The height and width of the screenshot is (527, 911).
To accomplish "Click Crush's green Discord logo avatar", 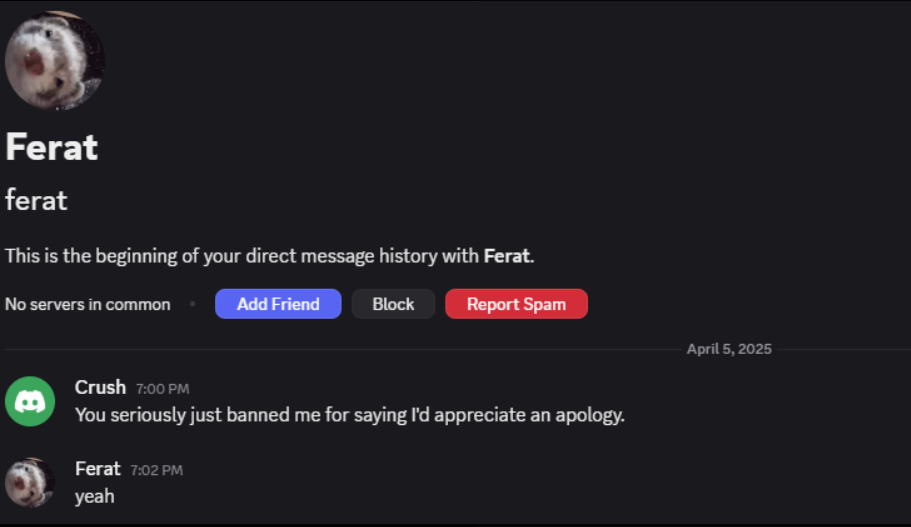I will (30, 401).
